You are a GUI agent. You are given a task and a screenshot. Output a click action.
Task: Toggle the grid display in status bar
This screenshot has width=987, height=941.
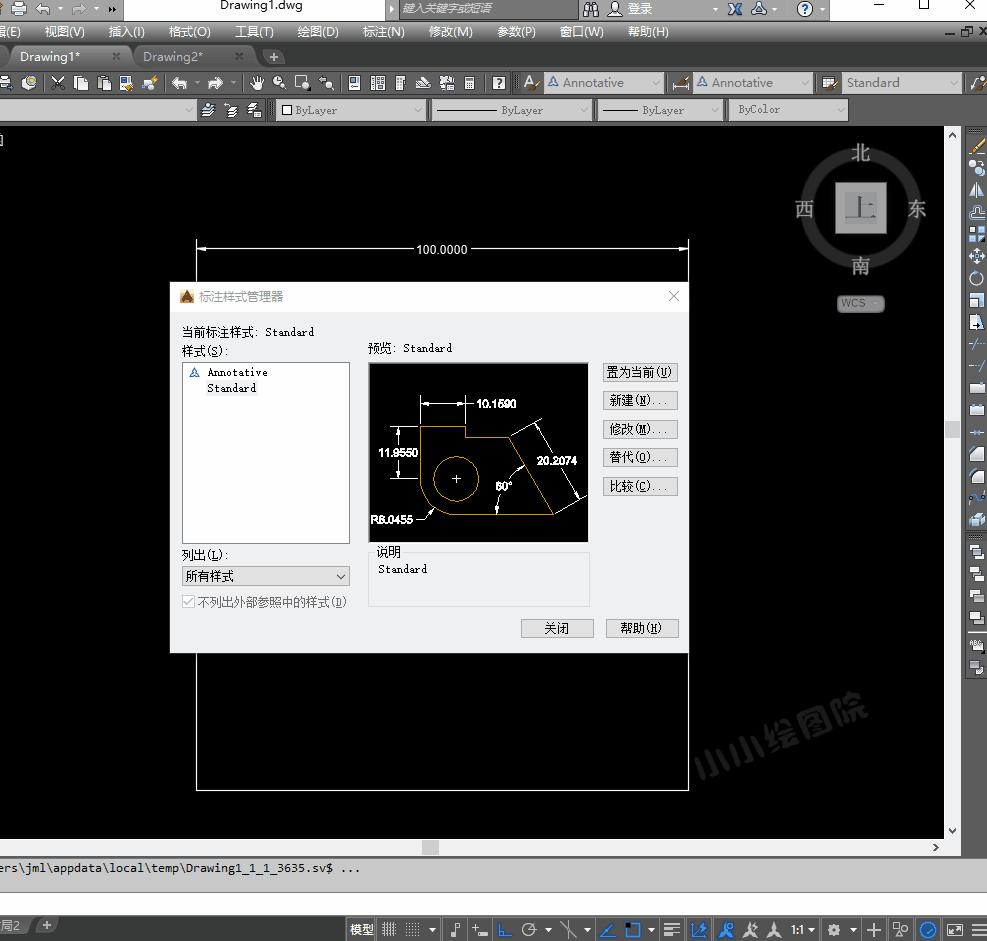tap(389, 929)
